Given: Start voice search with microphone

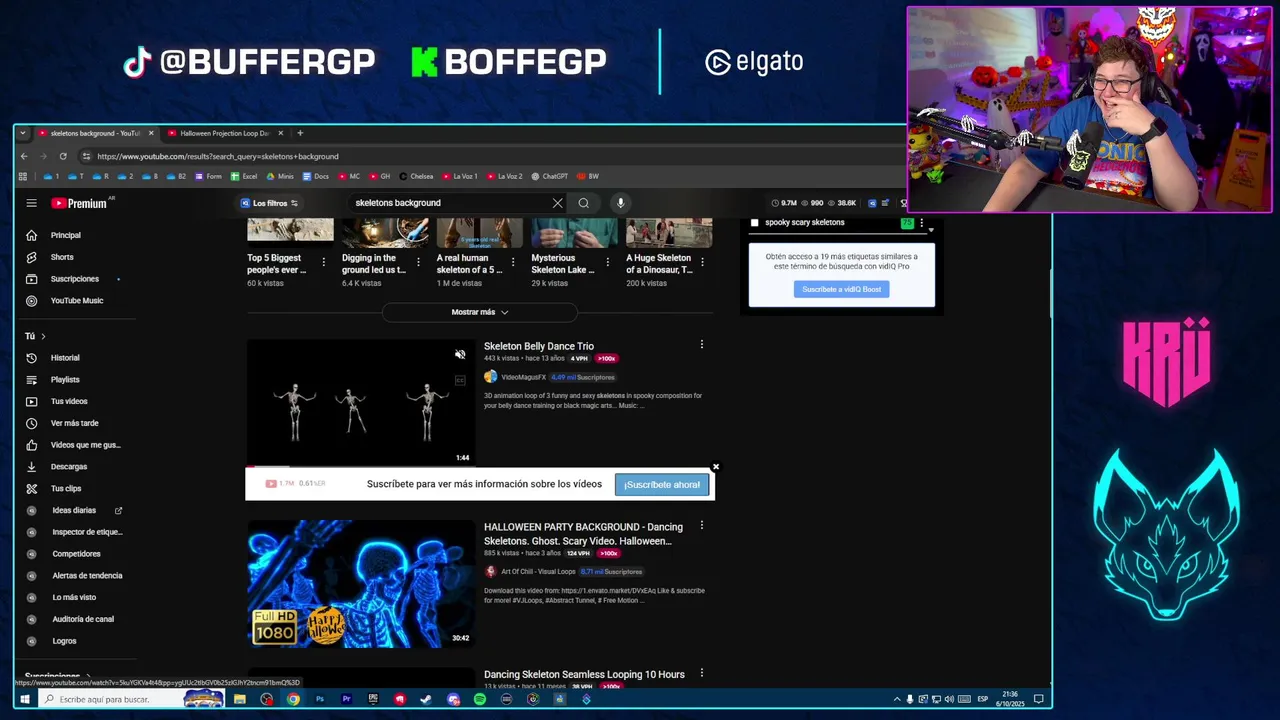Looking at the screenshot, I should pos(620,203).
